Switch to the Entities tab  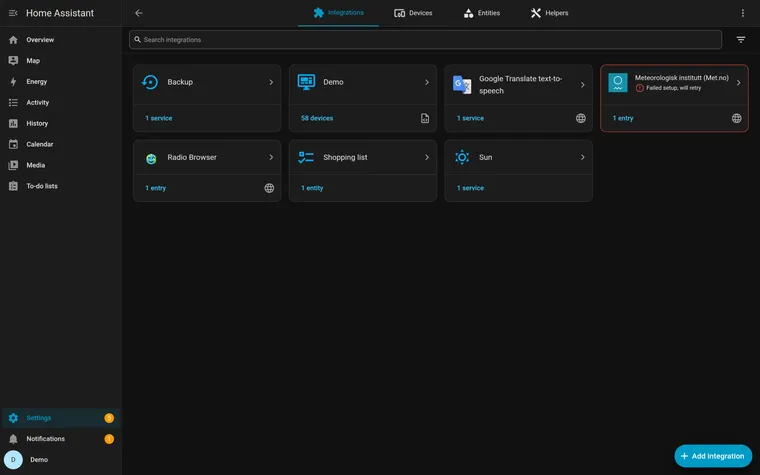click(x=481, y=13)
